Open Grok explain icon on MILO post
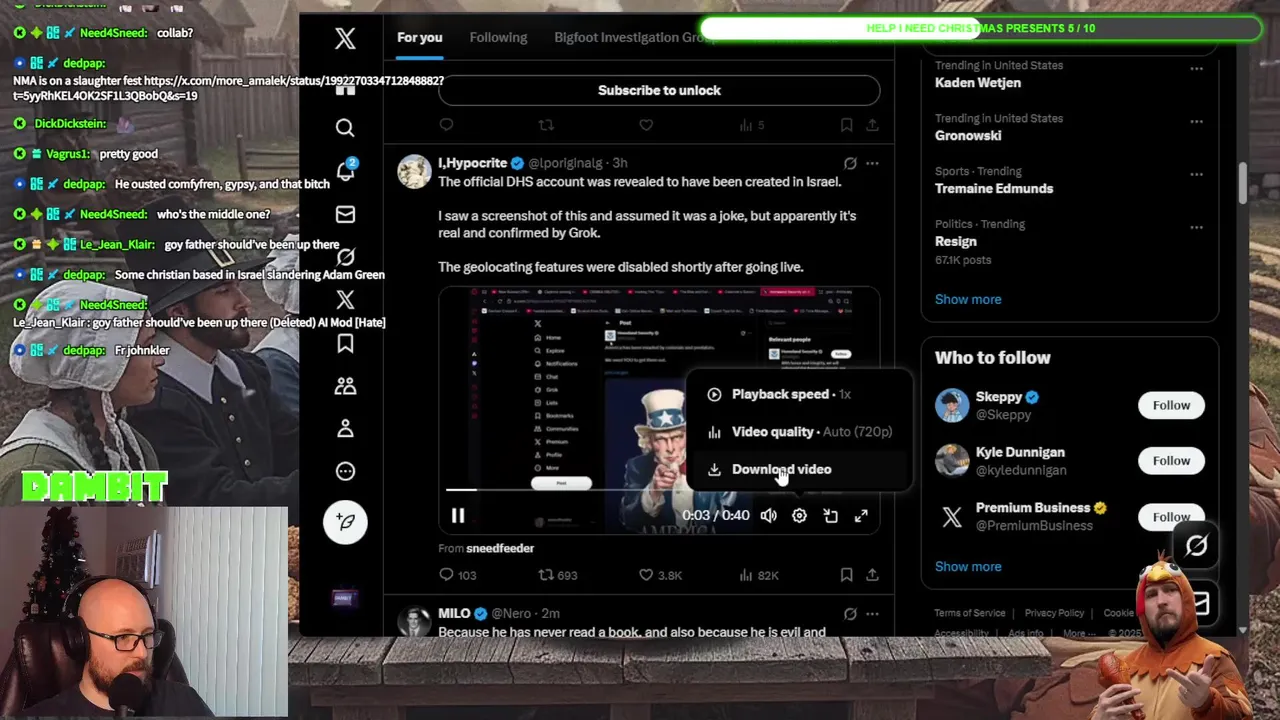Image resolution: width=1280 pixels, height=720 pixels. (x=850, y=613)
